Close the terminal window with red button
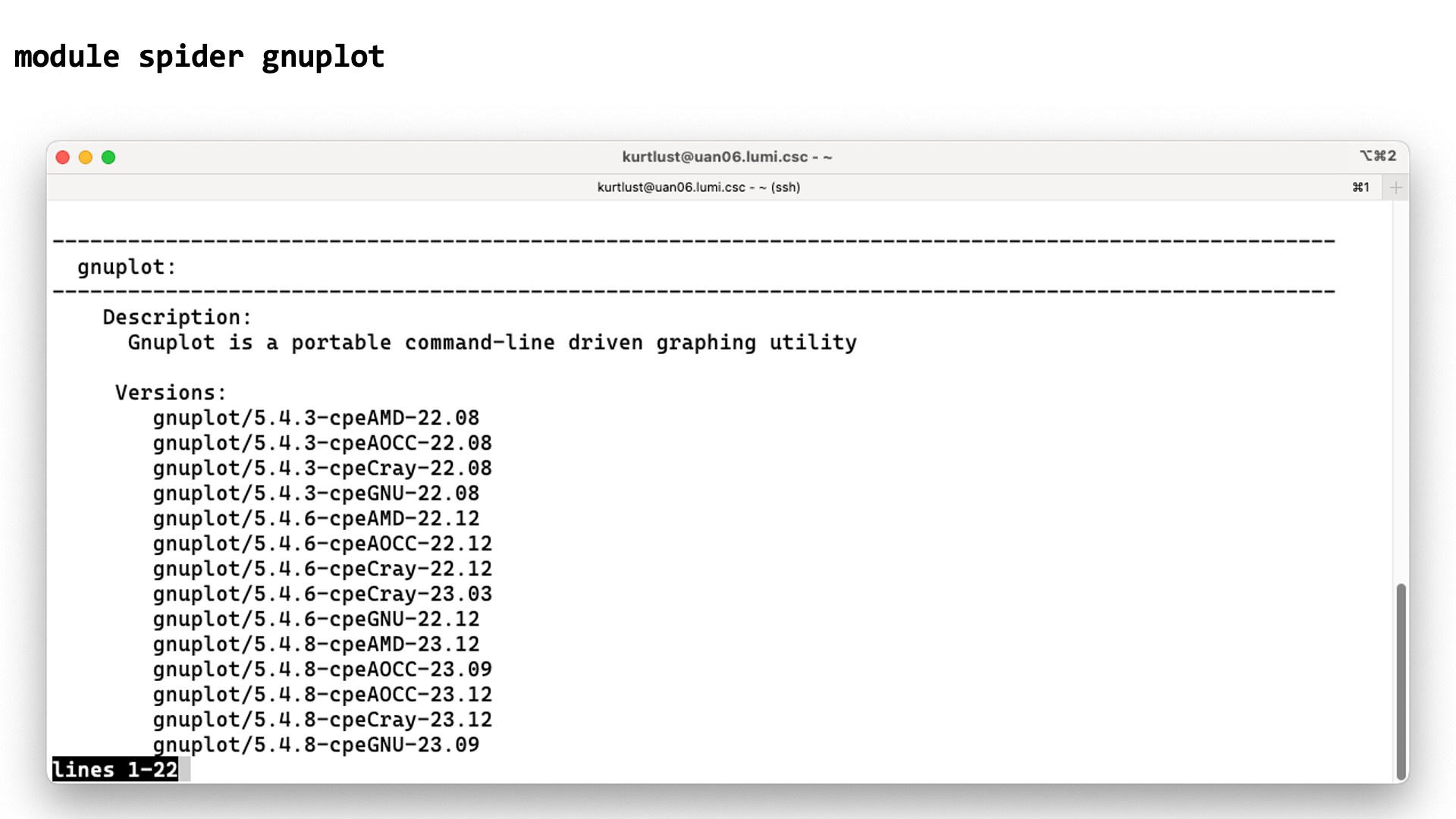 pos(63,157)
